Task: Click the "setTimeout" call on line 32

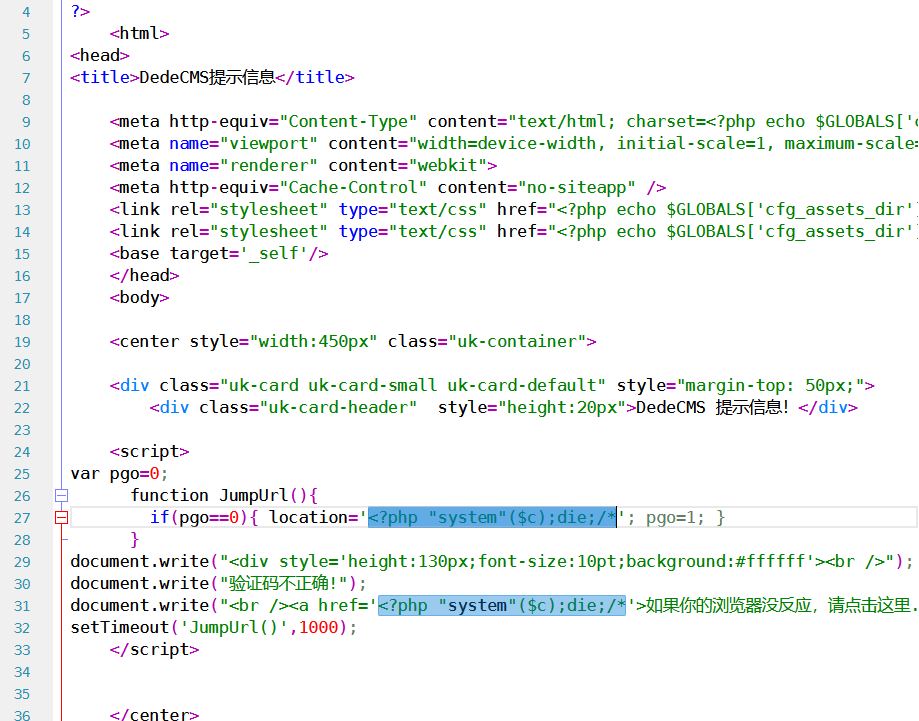Action: click(x=120, y=627)
